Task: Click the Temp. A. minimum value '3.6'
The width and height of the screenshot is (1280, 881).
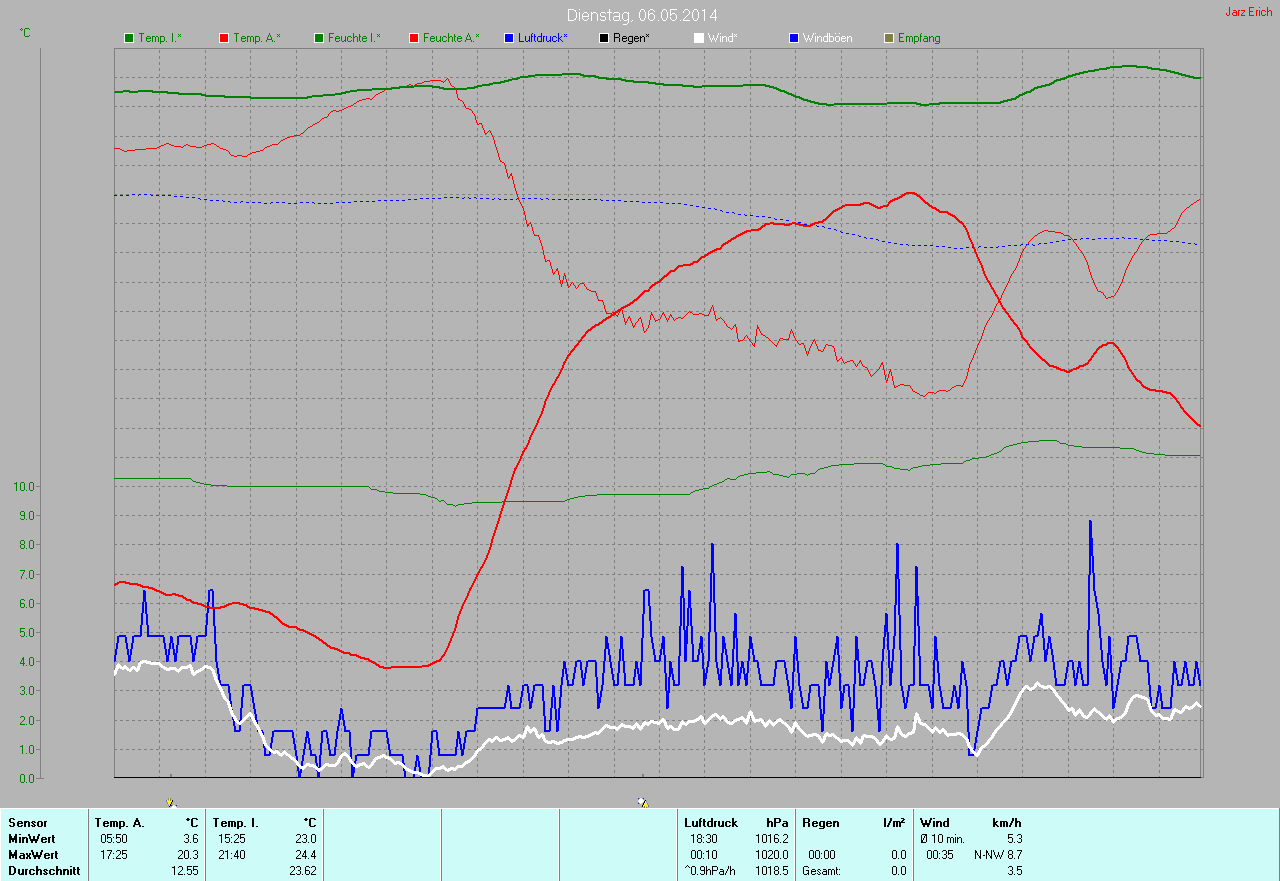Action: point(191,839)
